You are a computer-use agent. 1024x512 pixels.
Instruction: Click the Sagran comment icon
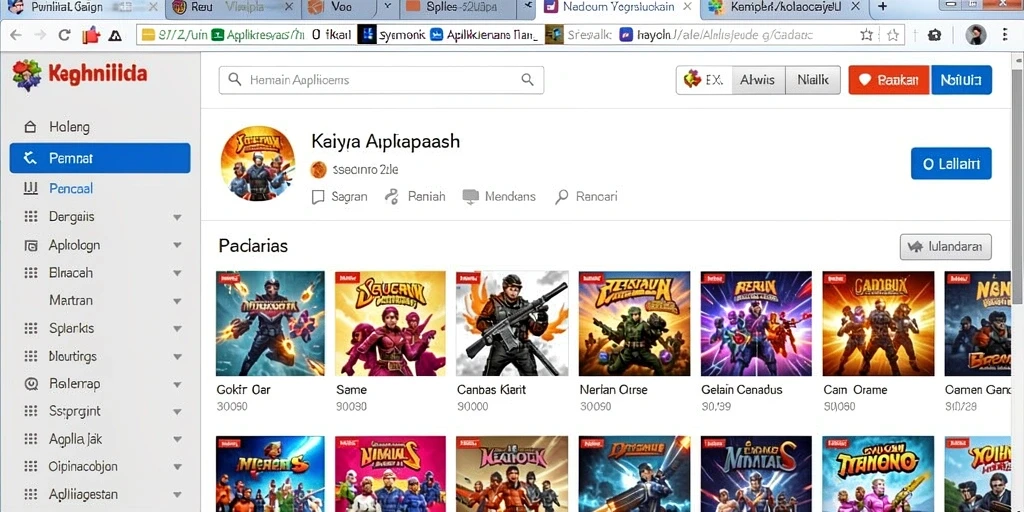click(318, 197)
